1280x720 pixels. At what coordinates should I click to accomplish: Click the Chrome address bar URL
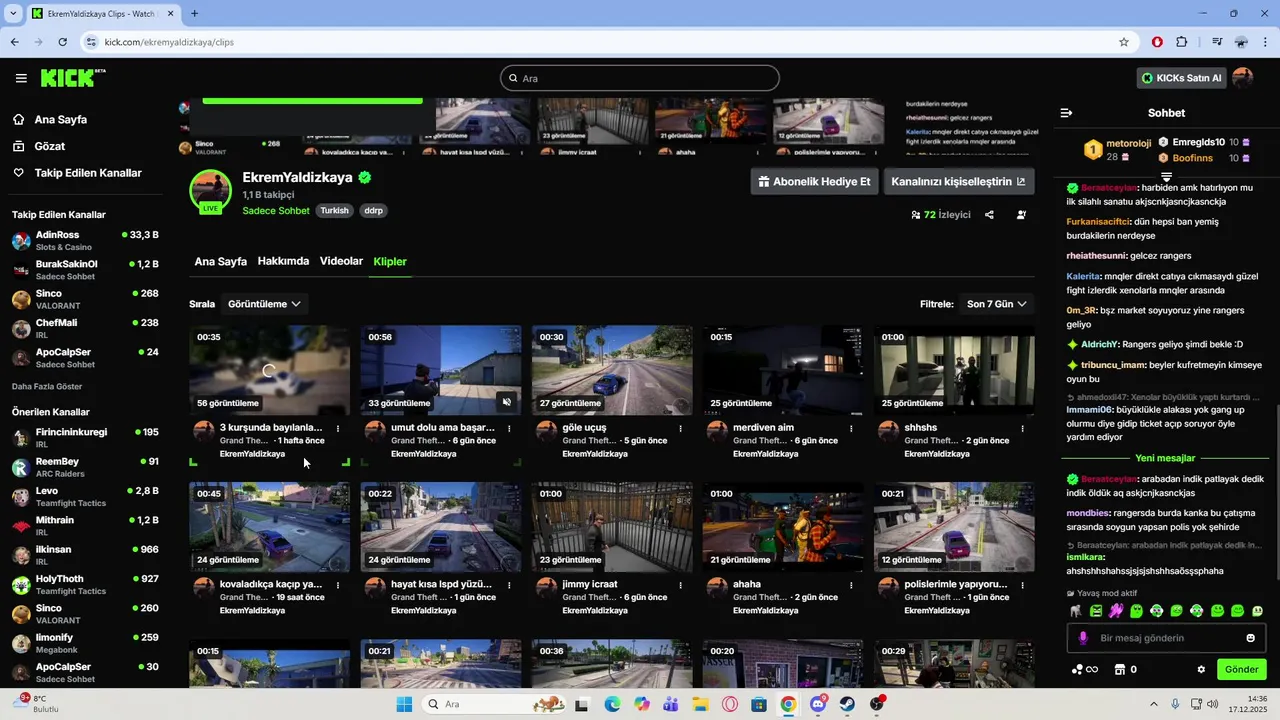coord(169,42)
